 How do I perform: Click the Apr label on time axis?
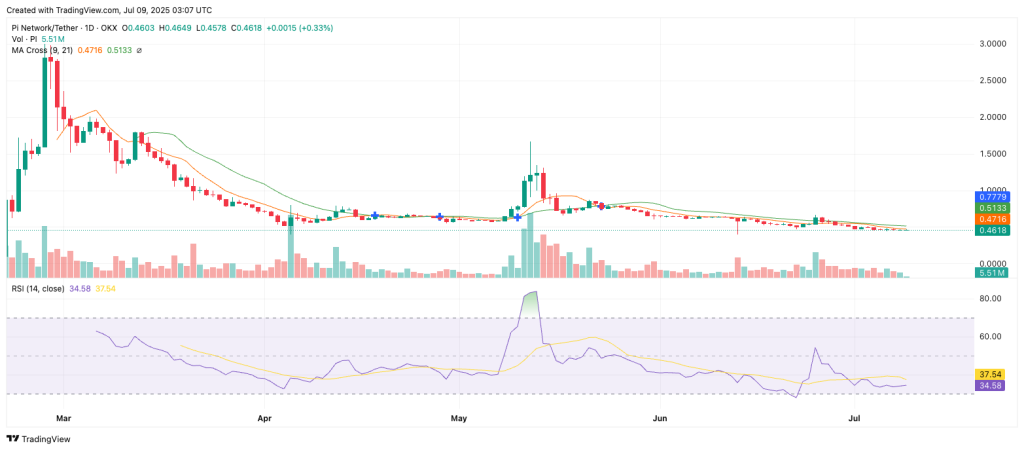click(264, 417)
